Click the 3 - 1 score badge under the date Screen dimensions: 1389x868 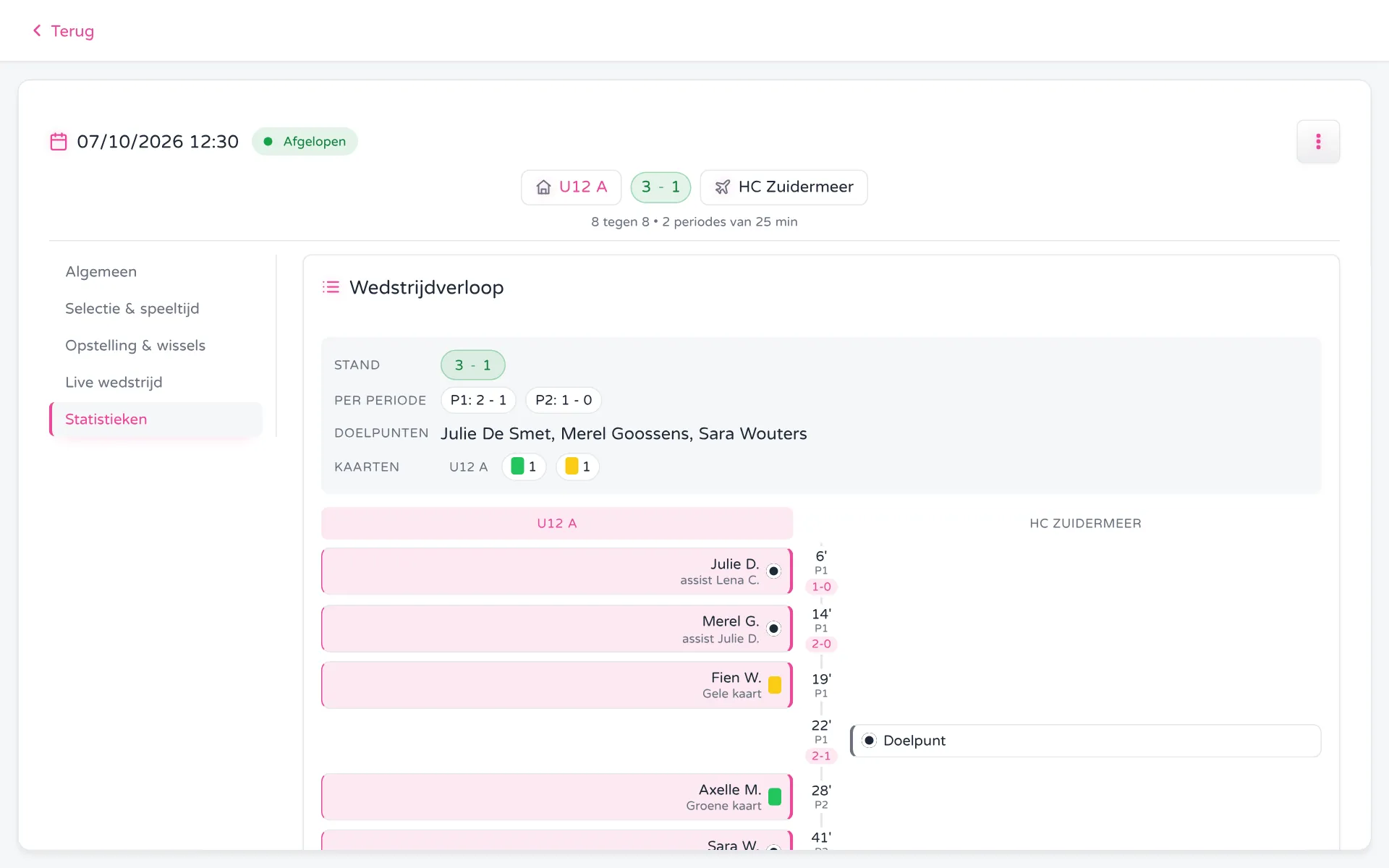(660, 187)
